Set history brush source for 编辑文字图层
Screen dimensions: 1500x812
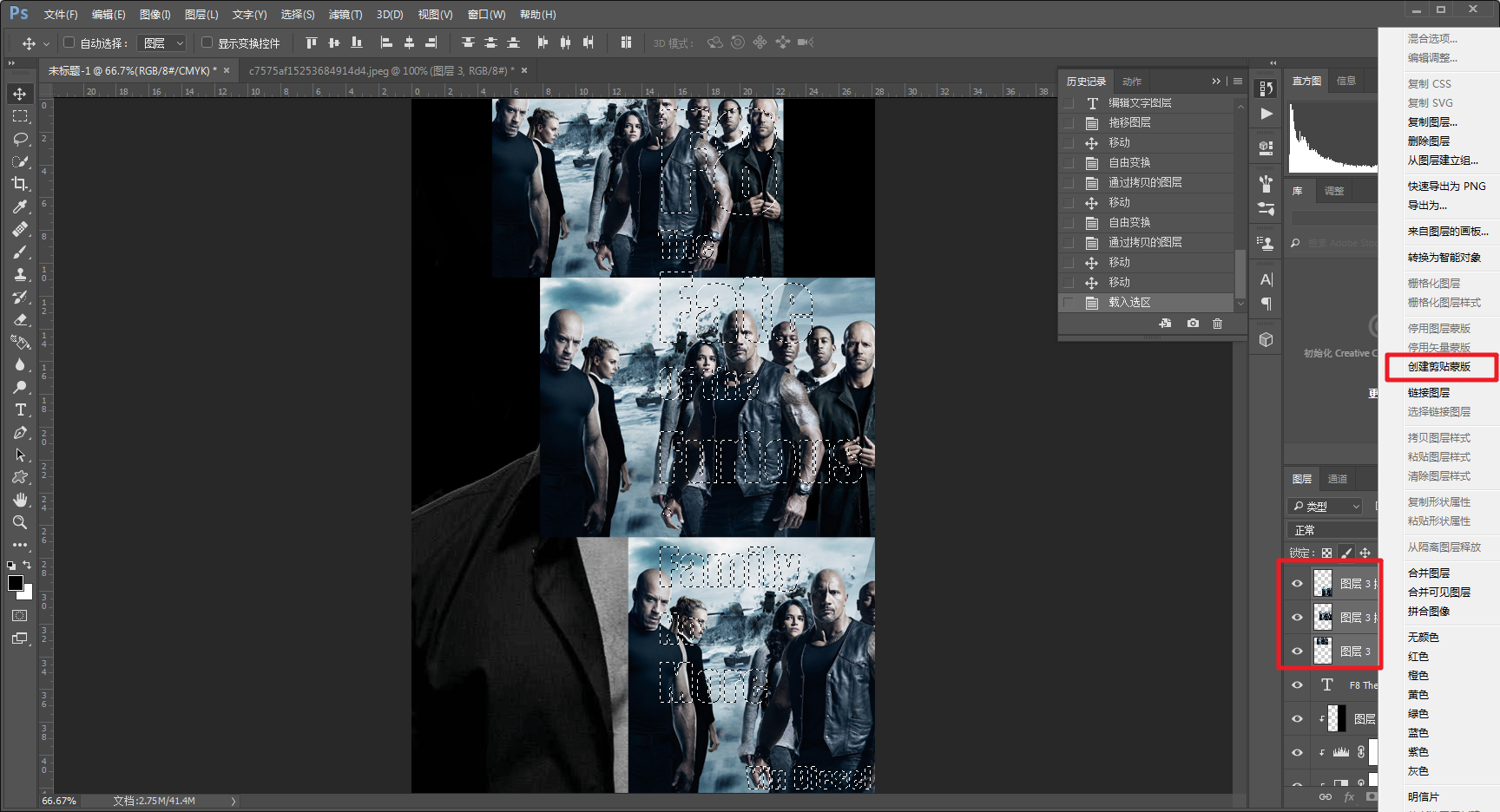coord(1069,102)
